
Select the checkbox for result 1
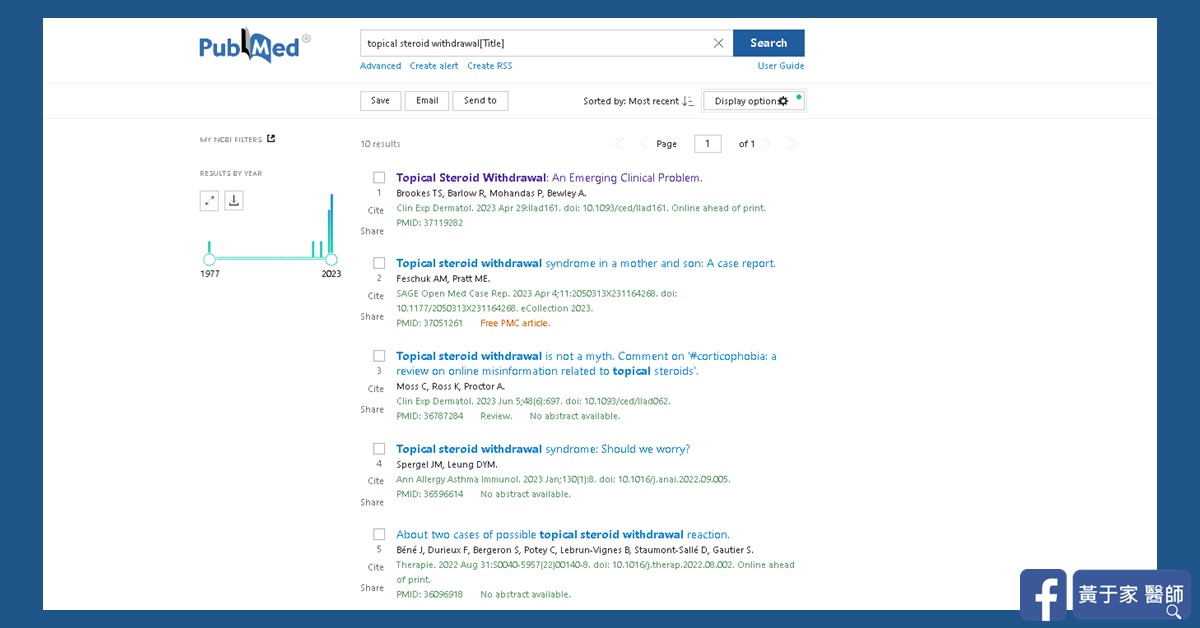(x=379, y=178)
